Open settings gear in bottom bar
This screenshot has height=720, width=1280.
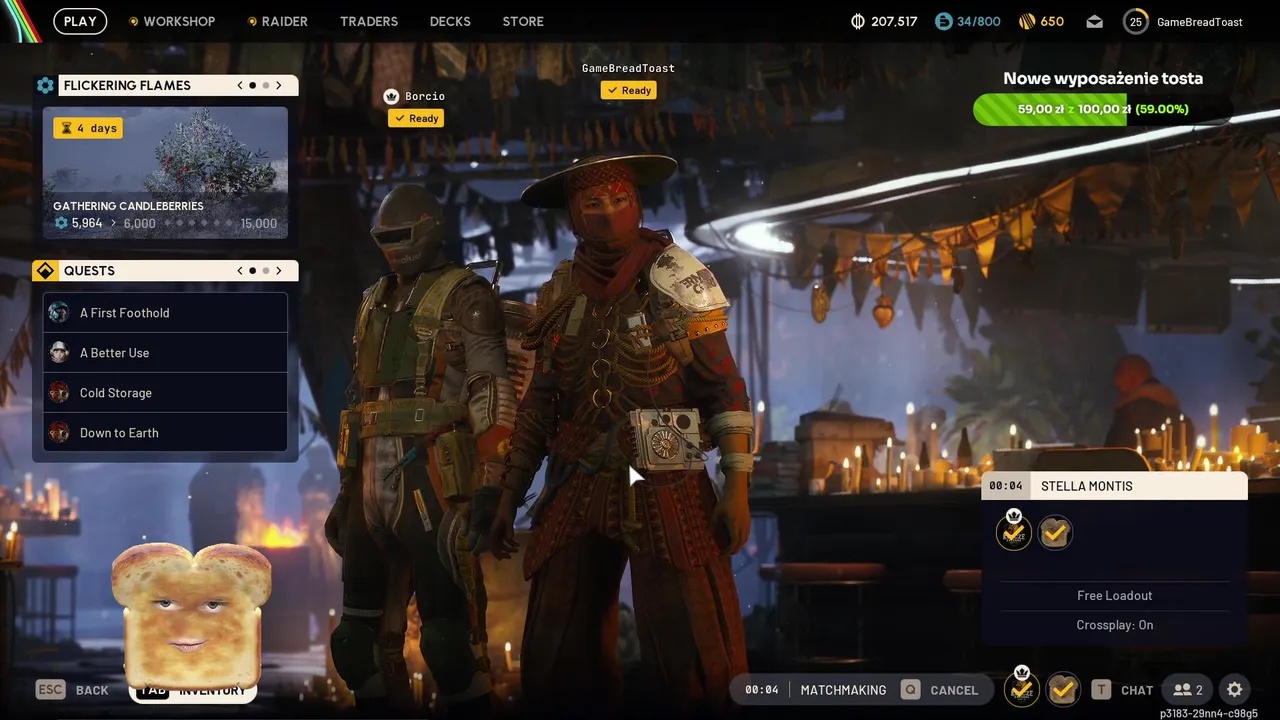coord(1235,690)
